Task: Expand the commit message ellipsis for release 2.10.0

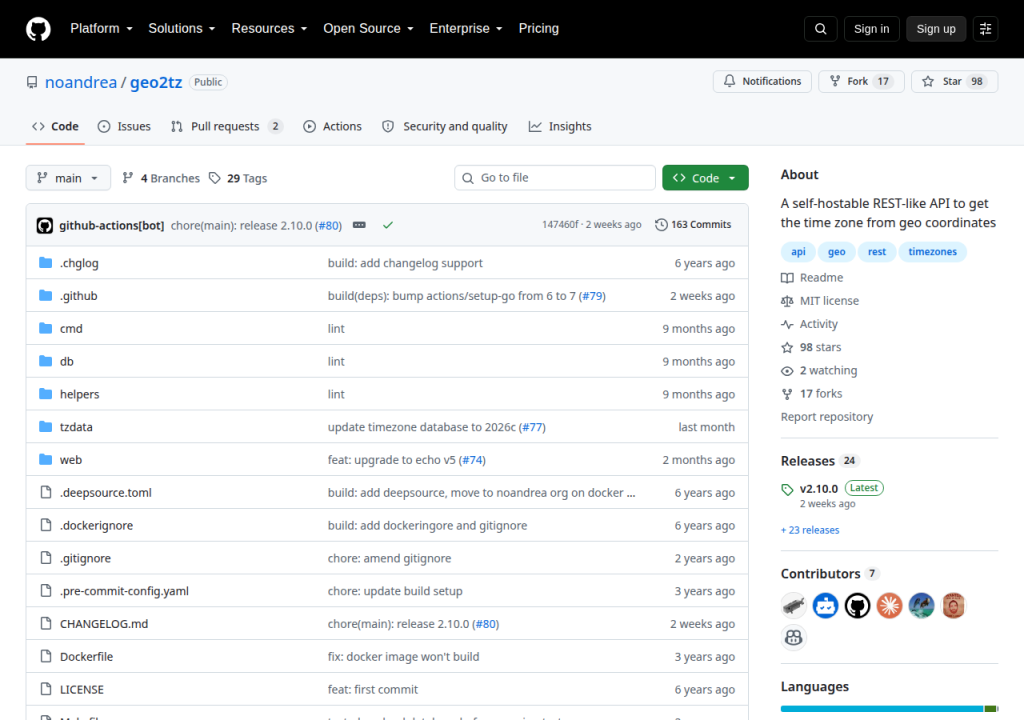Action: (359, 225)
